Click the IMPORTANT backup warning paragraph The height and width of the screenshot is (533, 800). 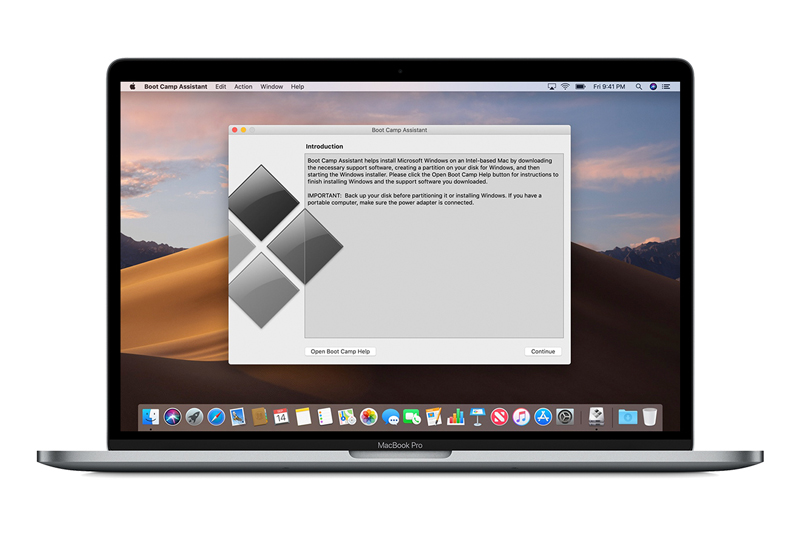point(424,199)
